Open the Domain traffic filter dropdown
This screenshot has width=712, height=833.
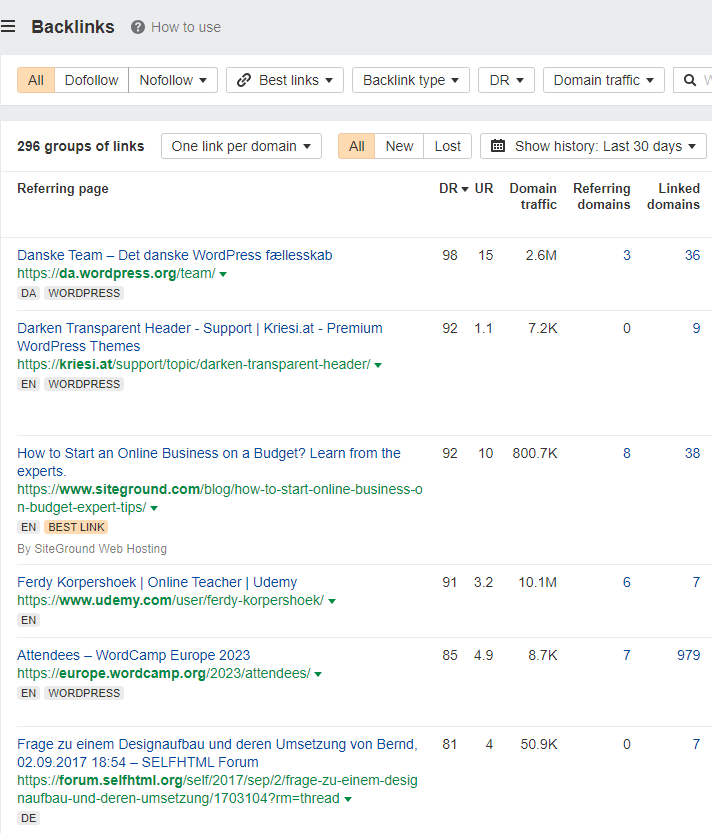[x=603, y=79]
